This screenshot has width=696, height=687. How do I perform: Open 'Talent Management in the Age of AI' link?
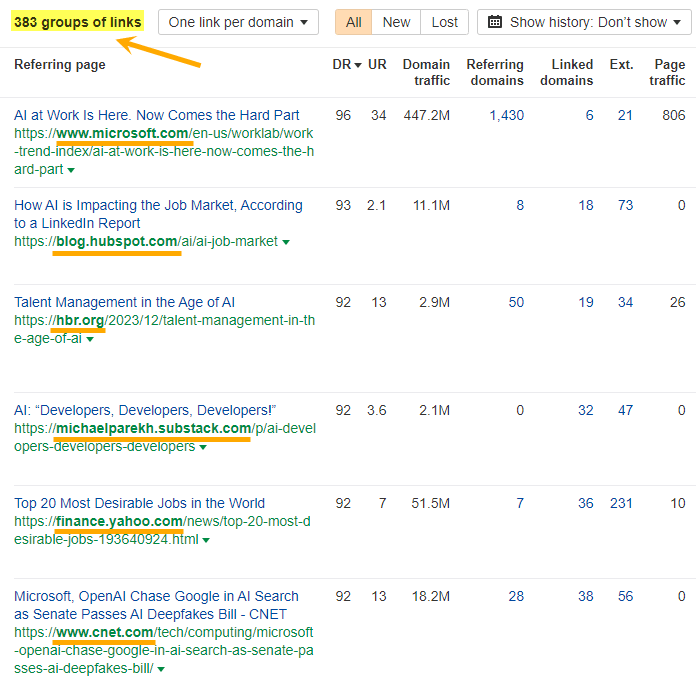pyautogui.click(x=124, y=302)
